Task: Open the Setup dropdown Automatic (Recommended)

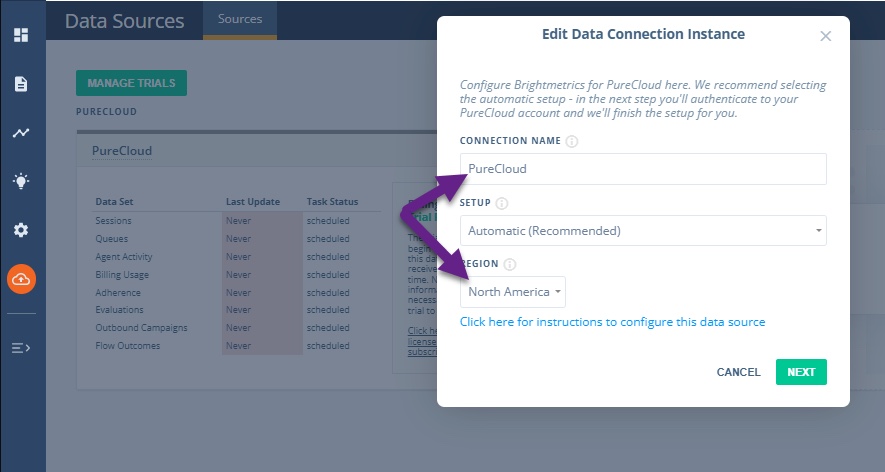Action: (x=643, y=230)
